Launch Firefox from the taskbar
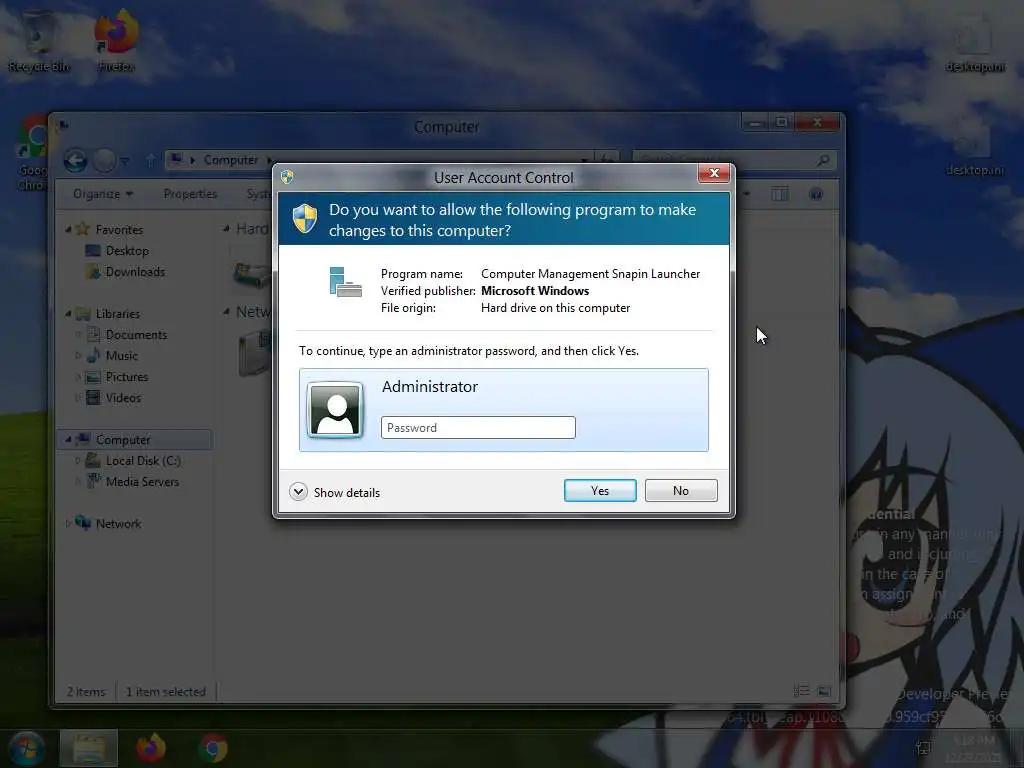Screen dimensions: 1024x768 click(x=150, y=748)
